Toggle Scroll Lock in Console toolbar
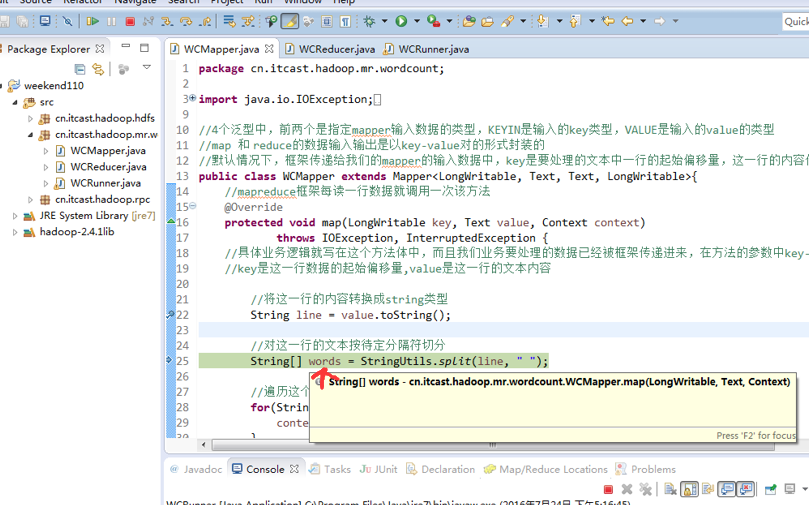 690,488
